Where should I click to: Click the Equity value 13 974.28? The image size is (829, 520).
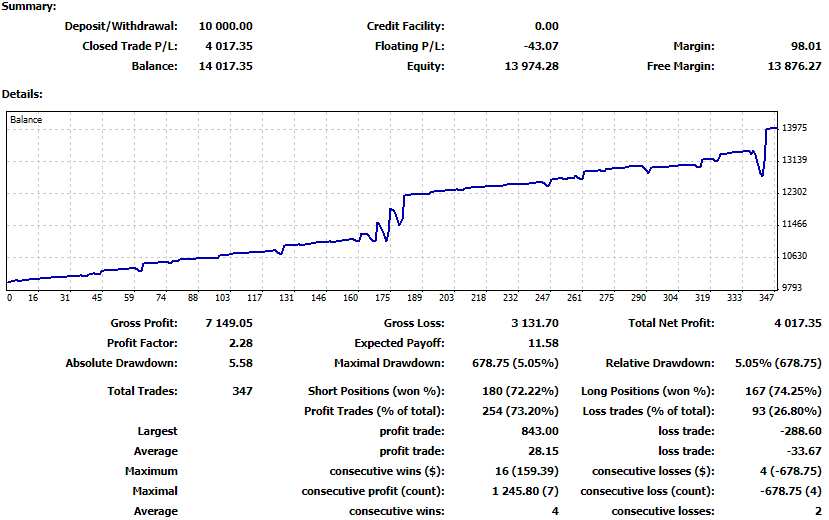(x=532, y=66)
